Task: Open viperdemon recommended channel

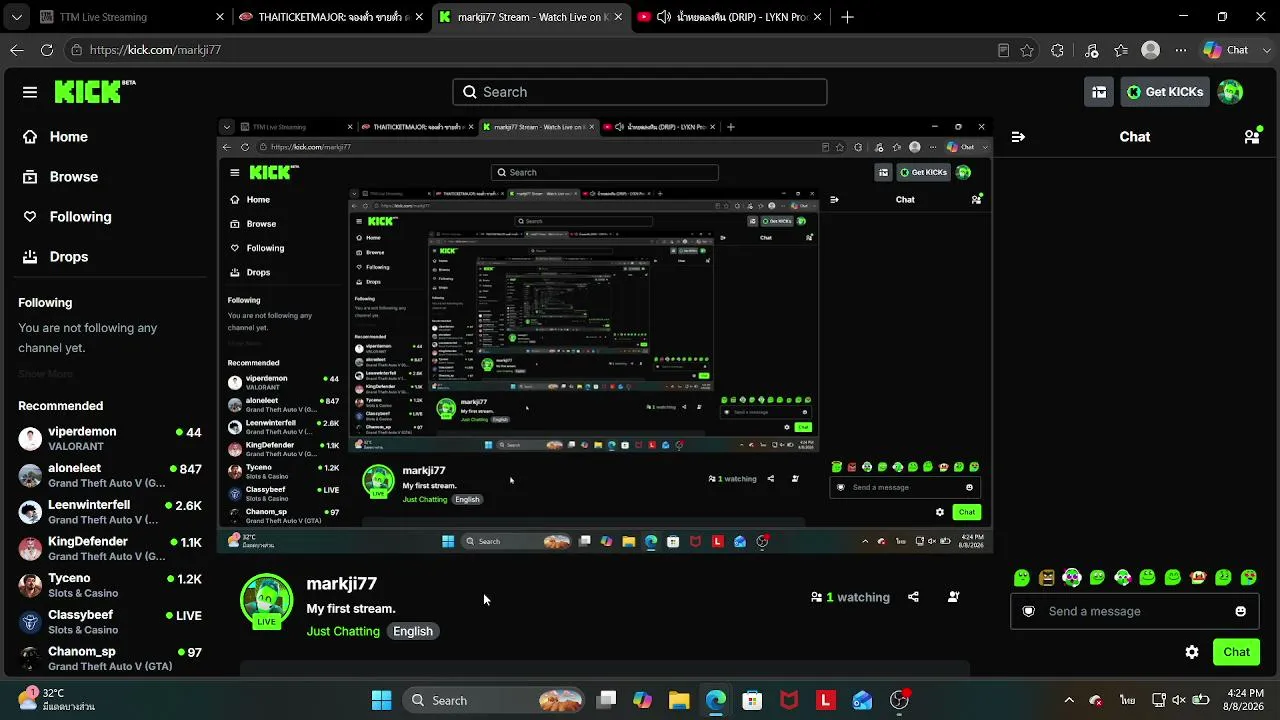Action: coord(110,439)
